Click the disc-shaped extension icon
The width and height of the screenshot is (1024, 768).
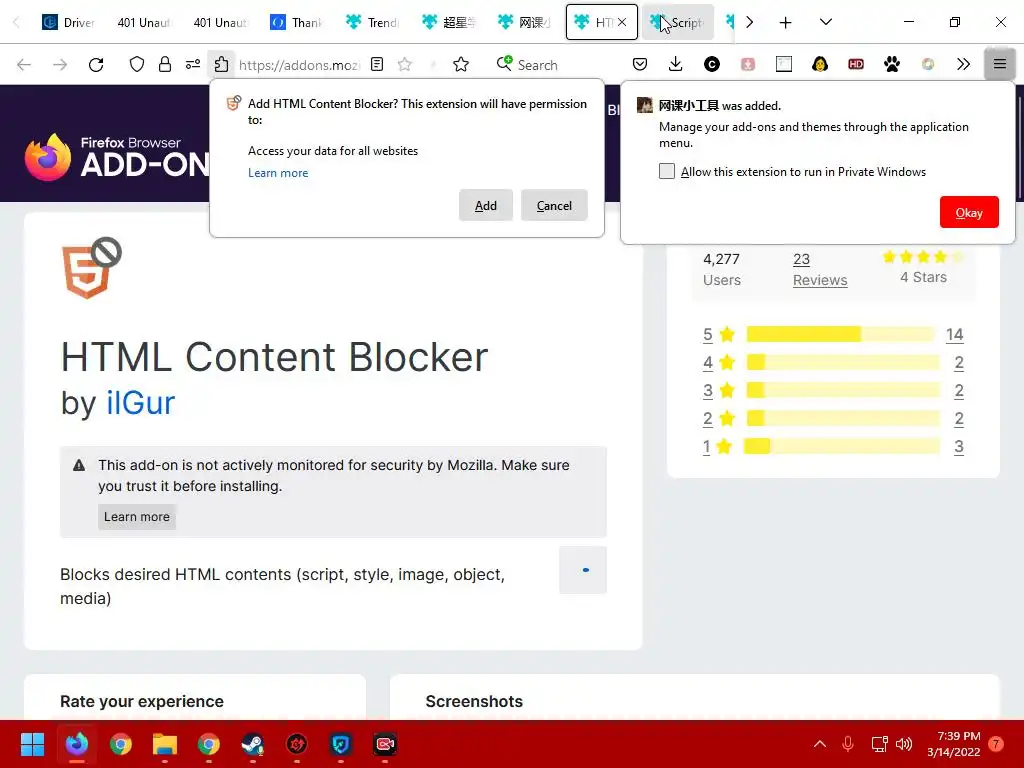[927, 64]
